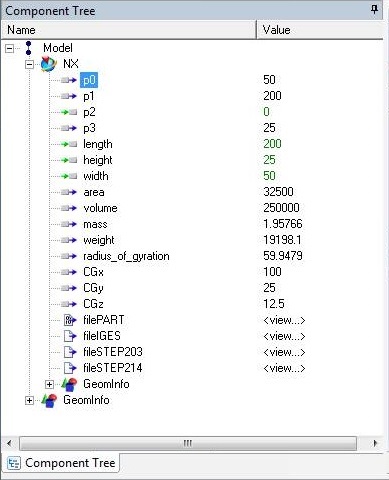389x480 pixels.
Task: Click the Model assembly icon
Action: click(29, 48)
